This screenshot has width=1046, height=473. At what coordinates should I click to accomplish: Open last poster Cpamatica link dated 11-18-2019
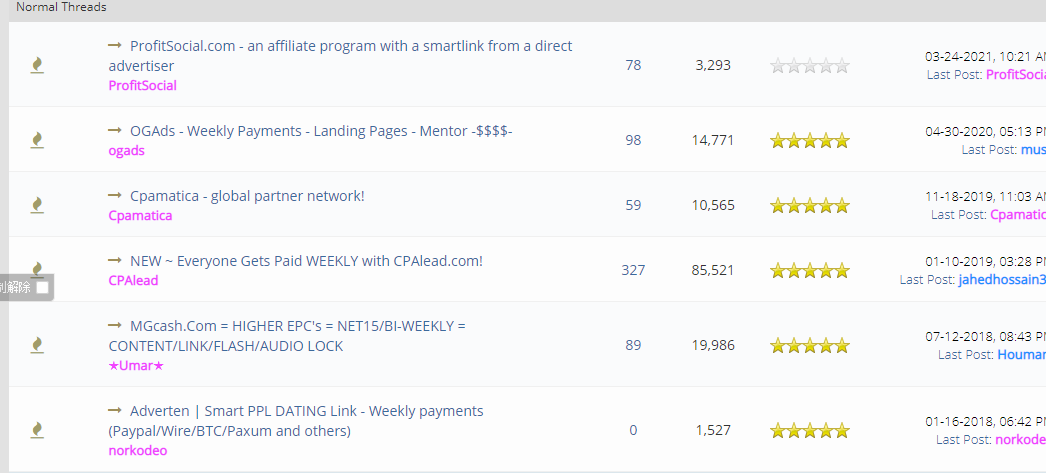[x=1018, y=214]
